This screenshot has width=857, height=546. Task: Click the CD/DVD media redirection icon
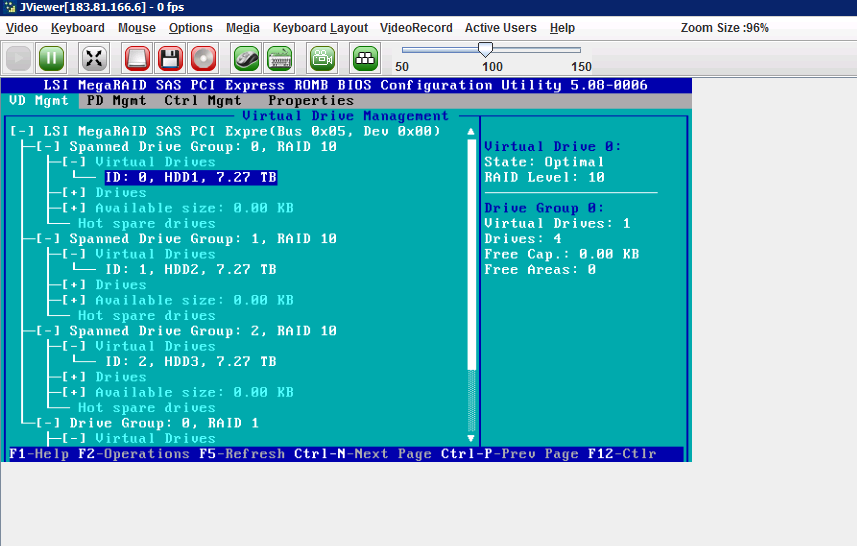[203, 58]
